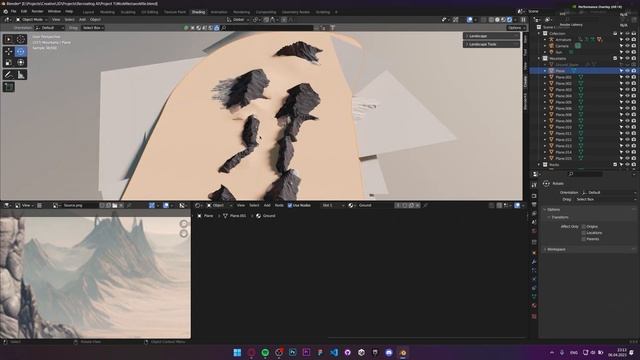Open the Edit menu
Screen dimensions: 640x360
24,12
